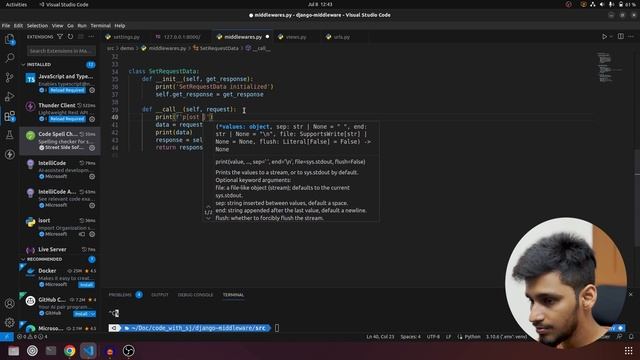Select the Code Spell Checker extension entry
The height and width of the screenshot is (360, 640).
60,141
